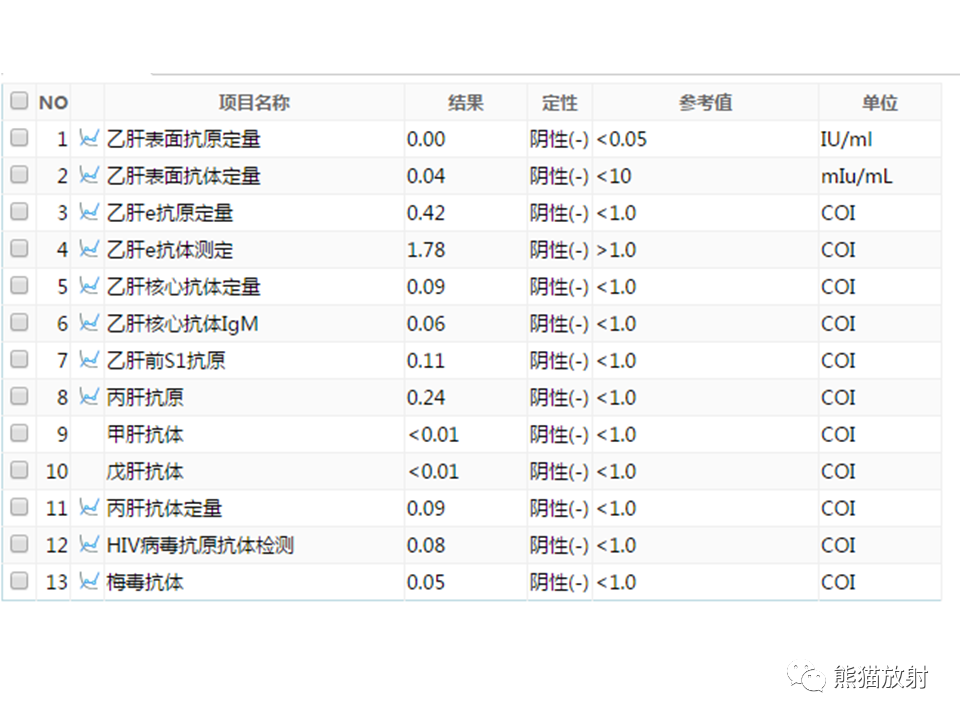960x720 pixels.
Task: Select the item name 乙肝e抗原定量
Action: (x=170, y=213)
